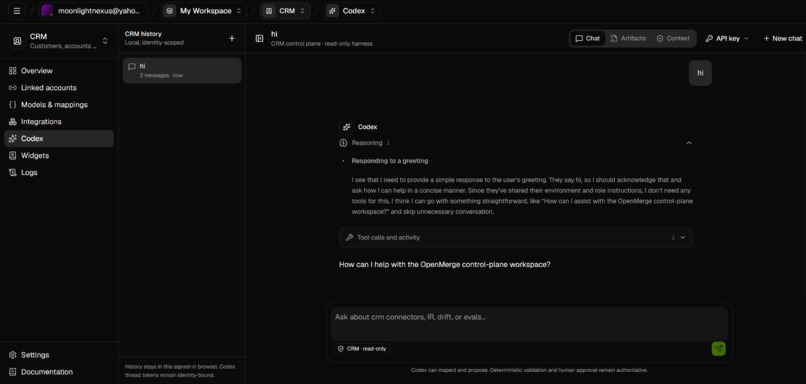Open Models & mappings page
Screen dimensions: 806x384
coord(59,104)
